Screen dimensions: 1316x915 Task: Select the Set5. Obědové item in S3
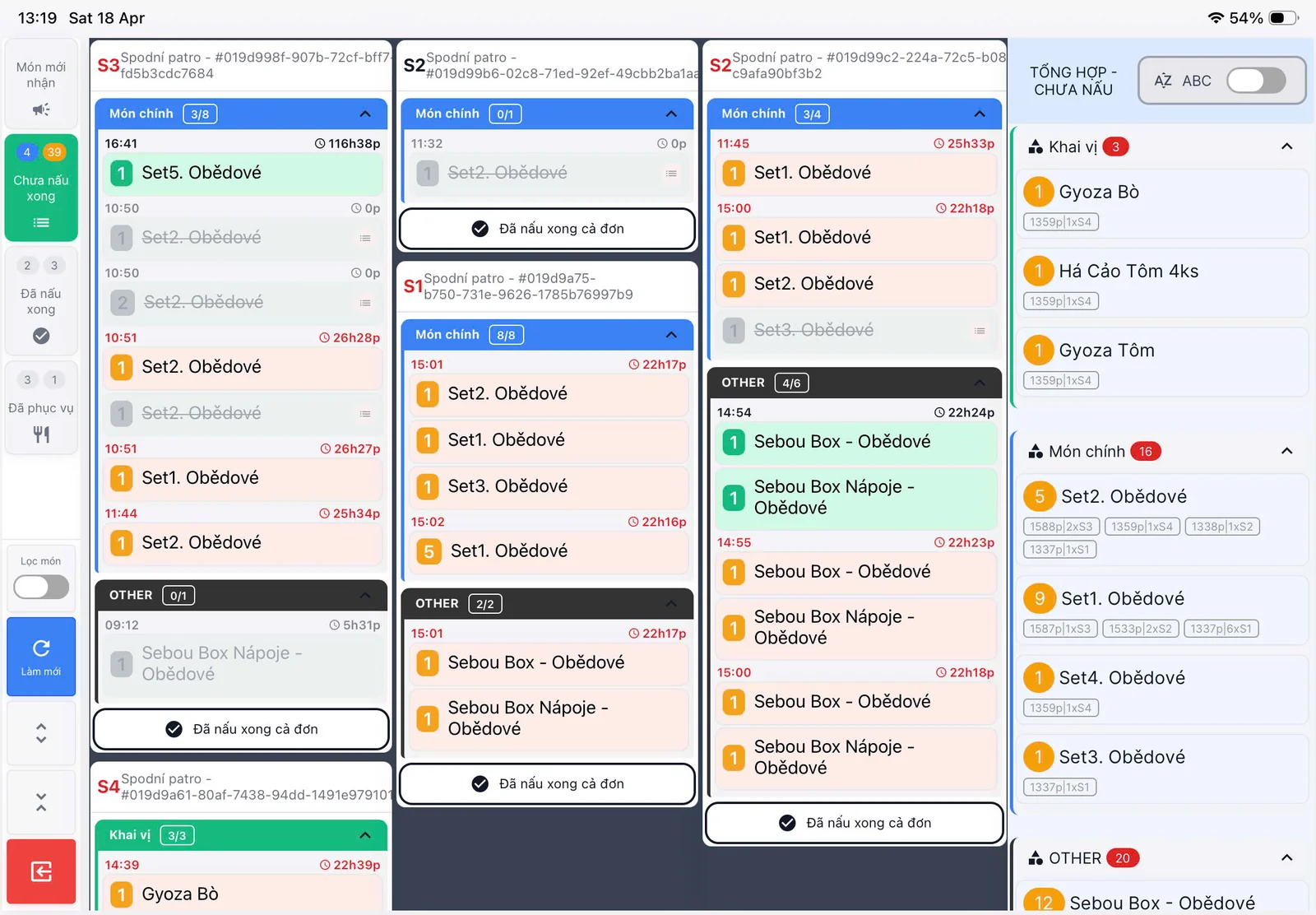243,173
